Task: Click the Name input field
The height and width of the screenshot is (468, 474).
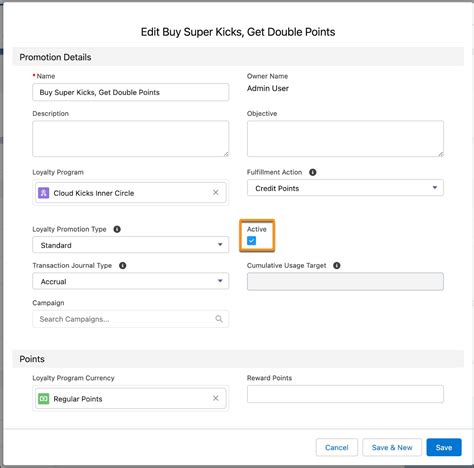Action: [x=131, y=92]
